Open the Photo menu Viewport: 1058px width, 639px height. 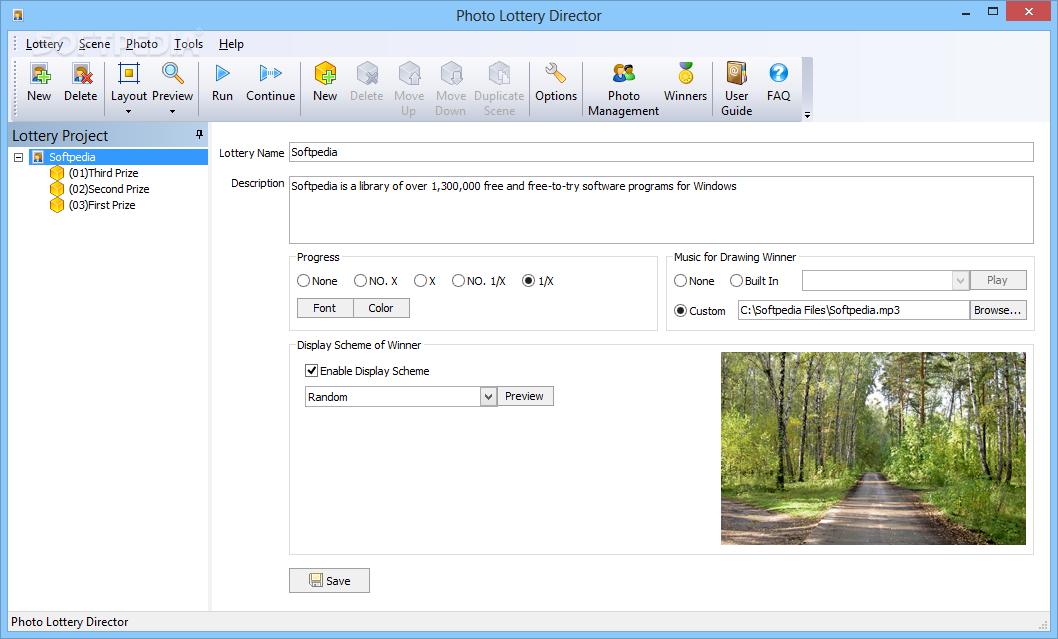tap(142, 44)
